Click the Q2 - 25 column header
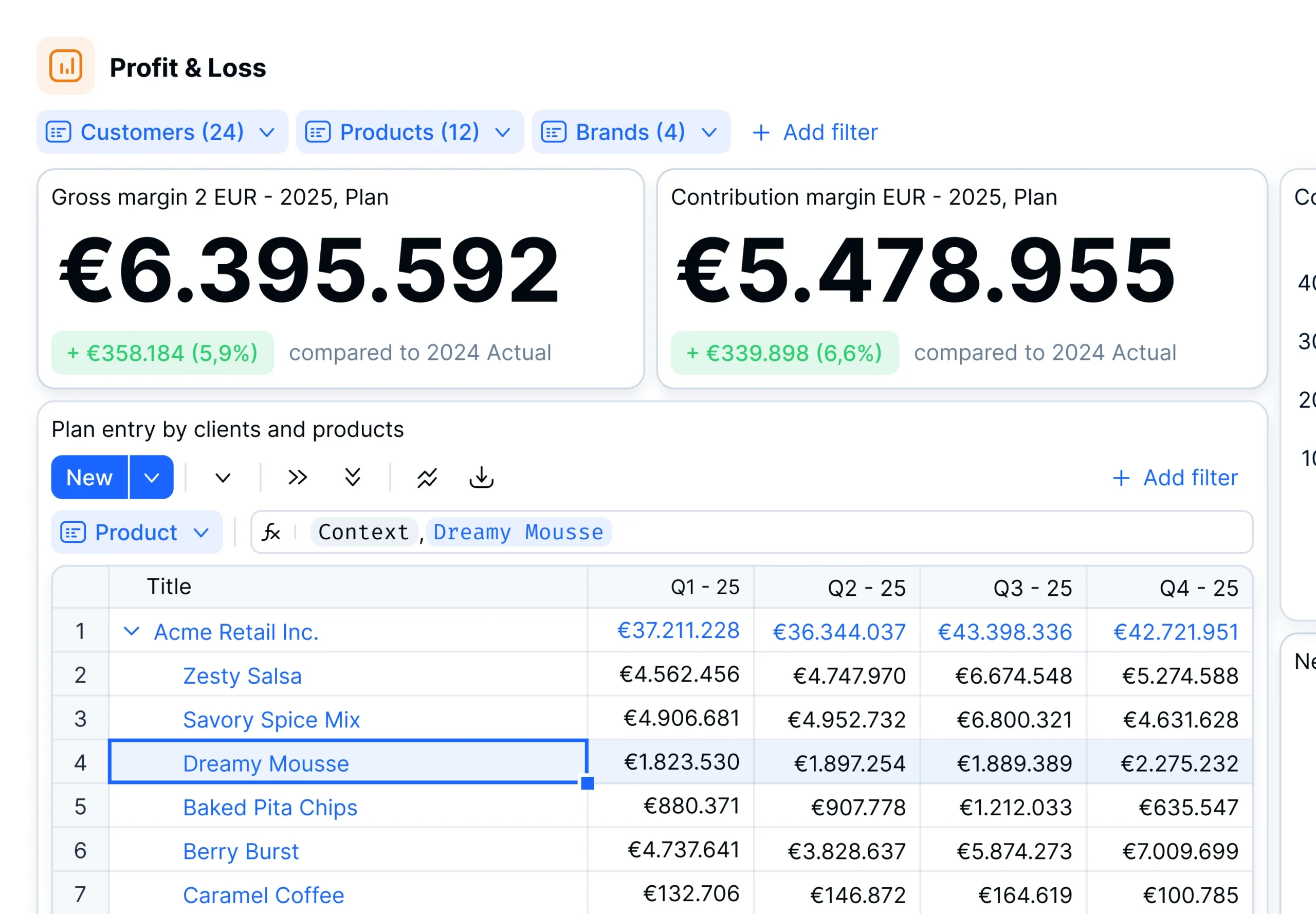The height and width of the screenshot is (914, 1316). [x=837, y=587]
